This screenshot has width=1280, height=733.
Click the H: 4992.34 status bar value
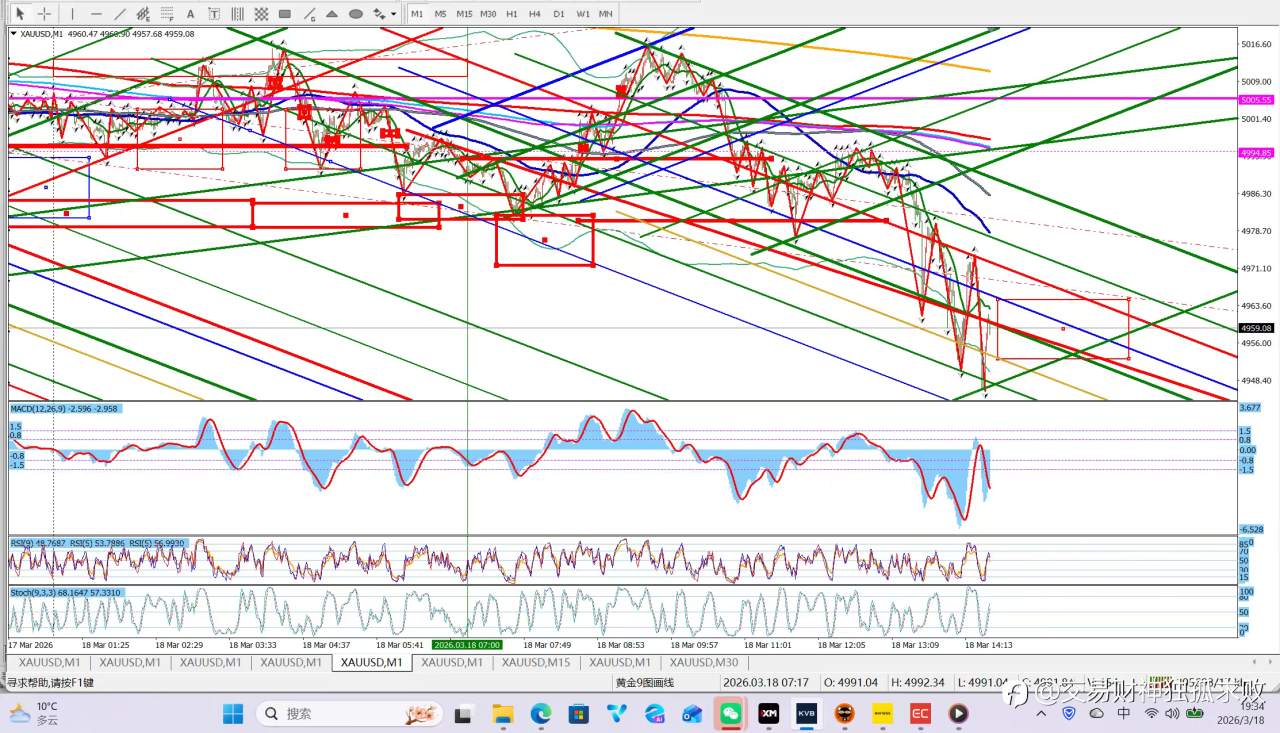pyautogui.click(x=916, y=683)
